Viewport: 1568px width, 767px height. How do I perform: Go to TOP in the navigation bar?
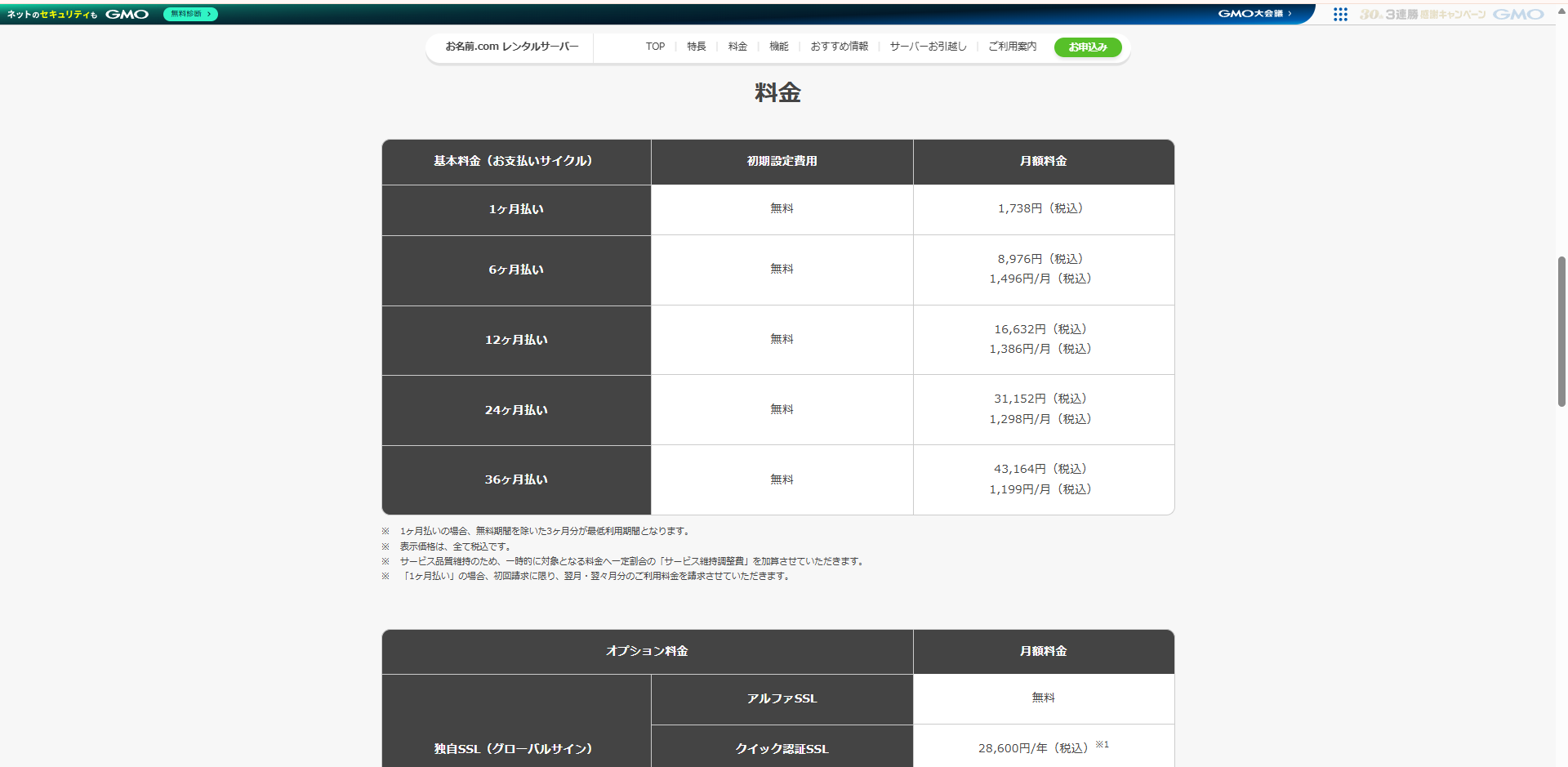655,47
